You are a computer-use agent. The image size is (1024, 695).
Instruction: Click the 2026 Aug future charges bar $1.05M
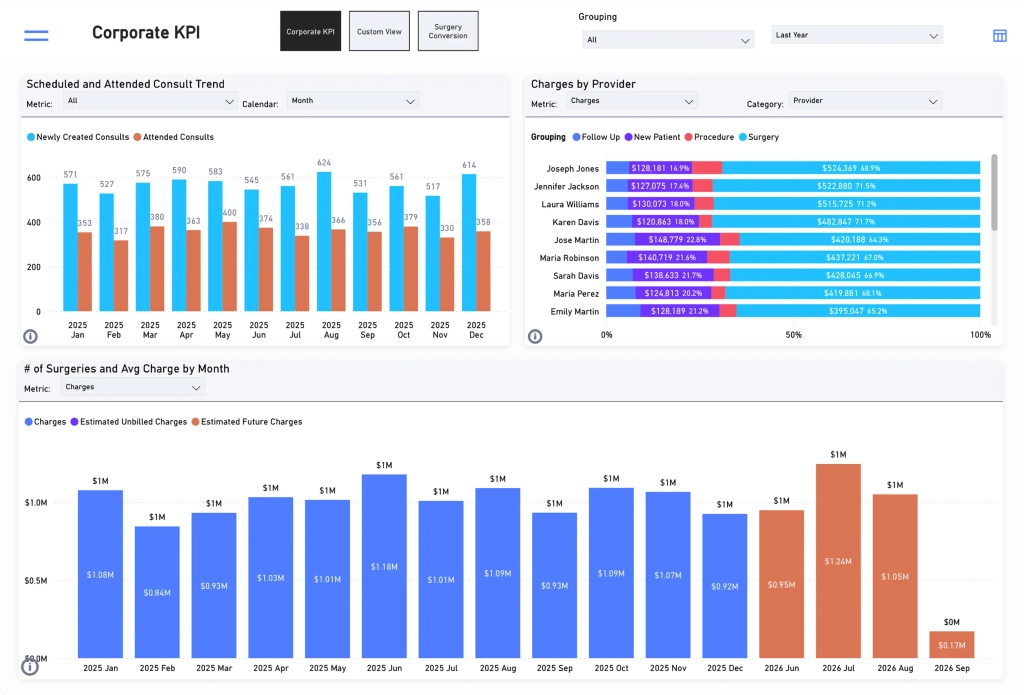click(x=895, y=576)
